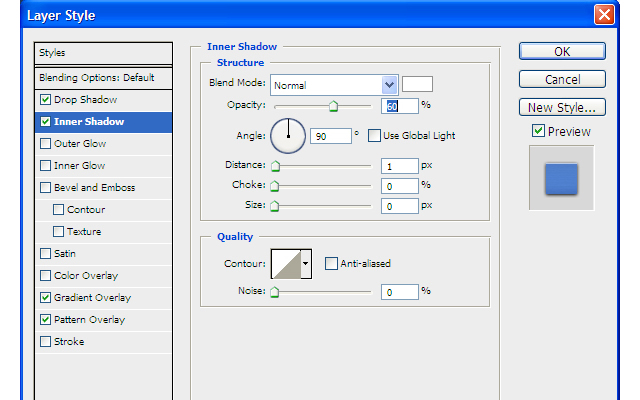640x400 pixels.
Task: Enable Anti-aliased contour option
Action: tap(331, 264)
